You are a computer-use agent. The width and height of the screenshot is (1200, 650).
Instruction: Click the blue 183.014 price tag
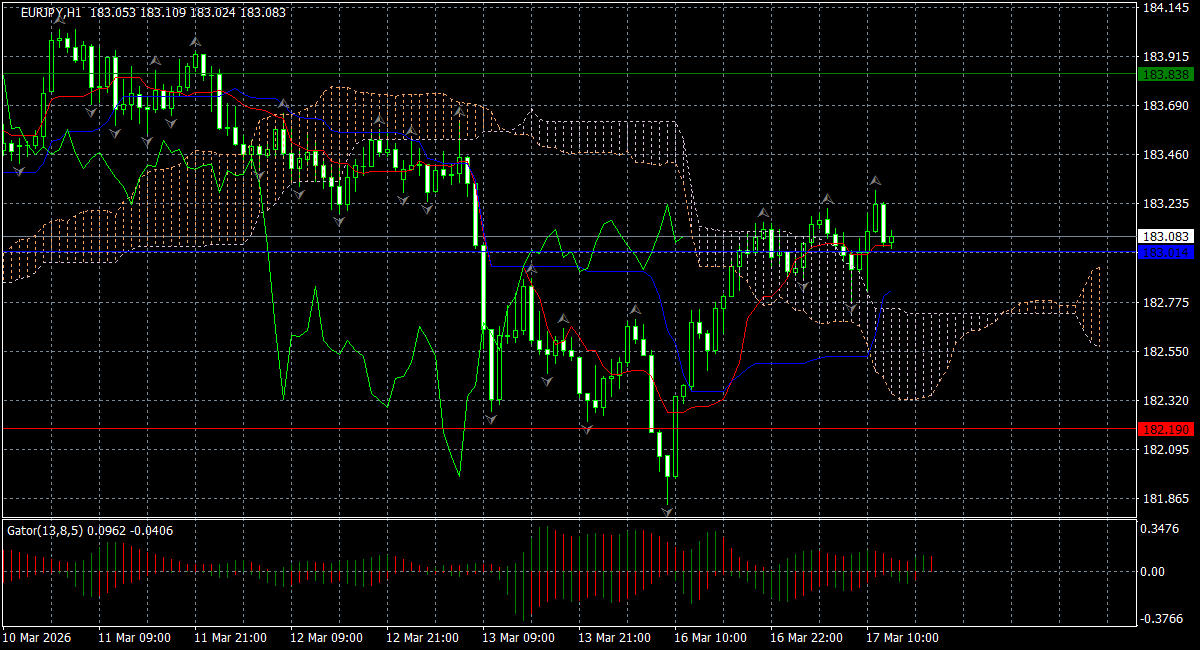pyautogui.click(x=1165, y=252)
